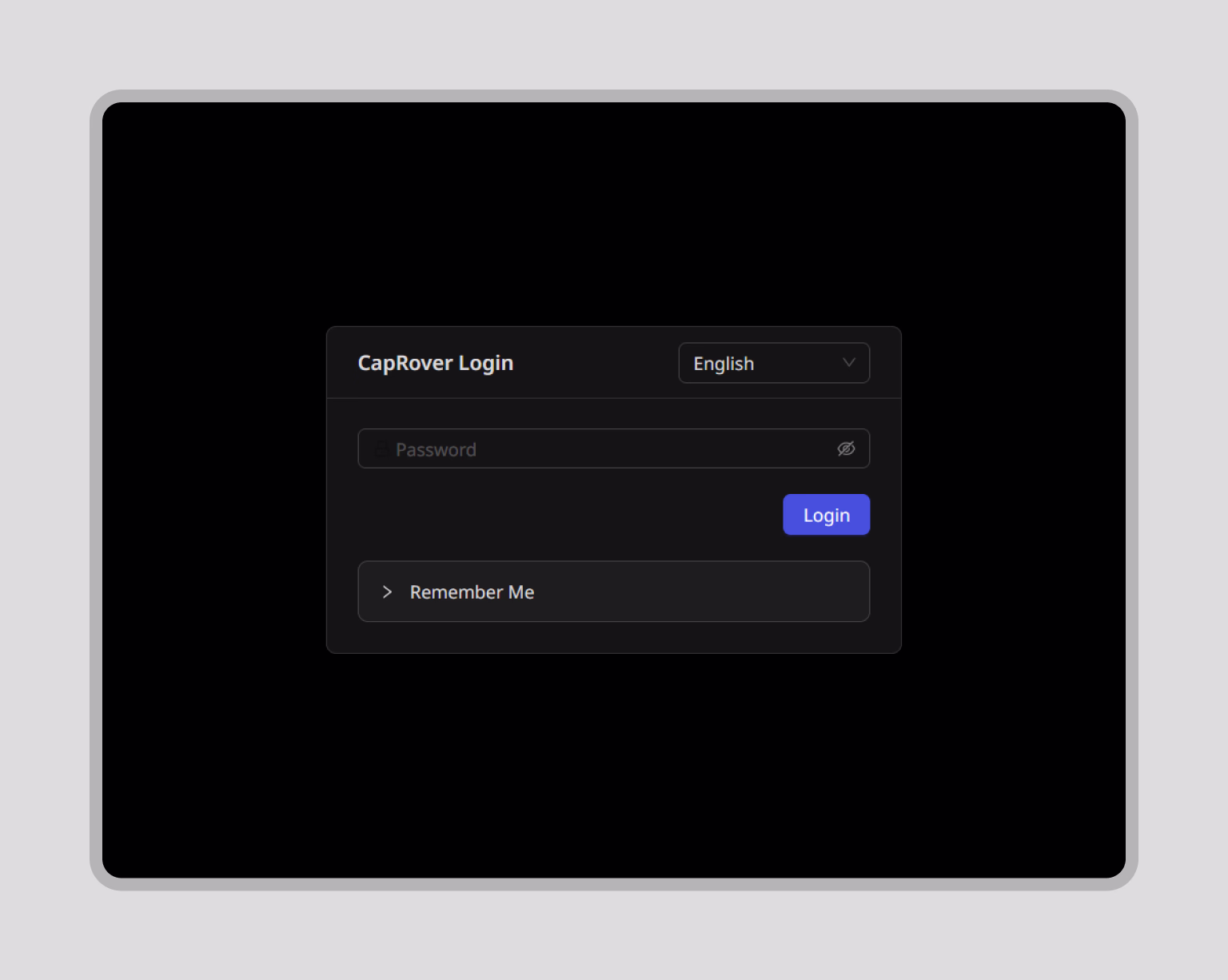
Task: Click the CapRover Login title text
Action: 435,363
